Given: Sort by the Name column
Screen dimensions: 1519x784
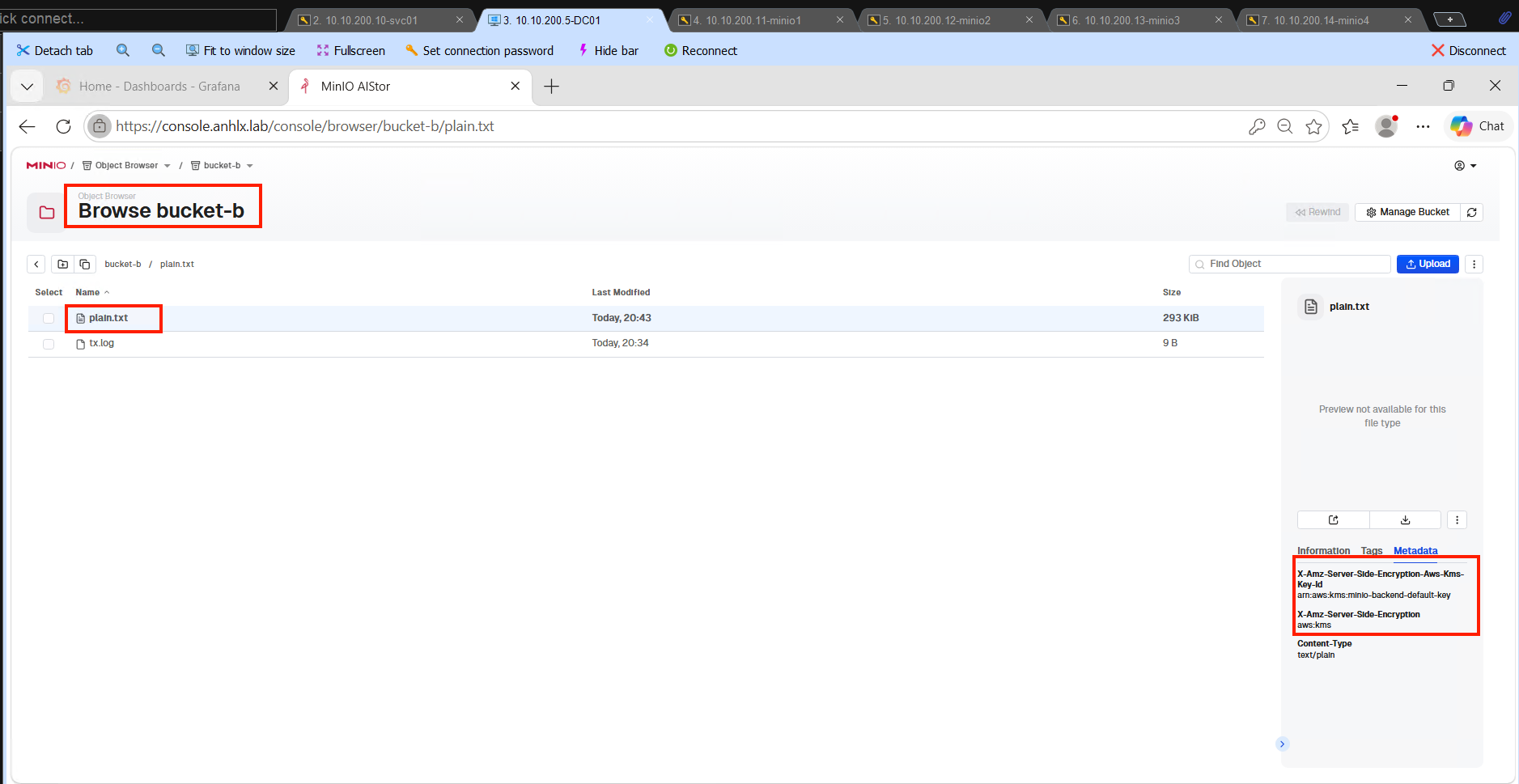Looking at the screenshot, I should pos(92,292).
